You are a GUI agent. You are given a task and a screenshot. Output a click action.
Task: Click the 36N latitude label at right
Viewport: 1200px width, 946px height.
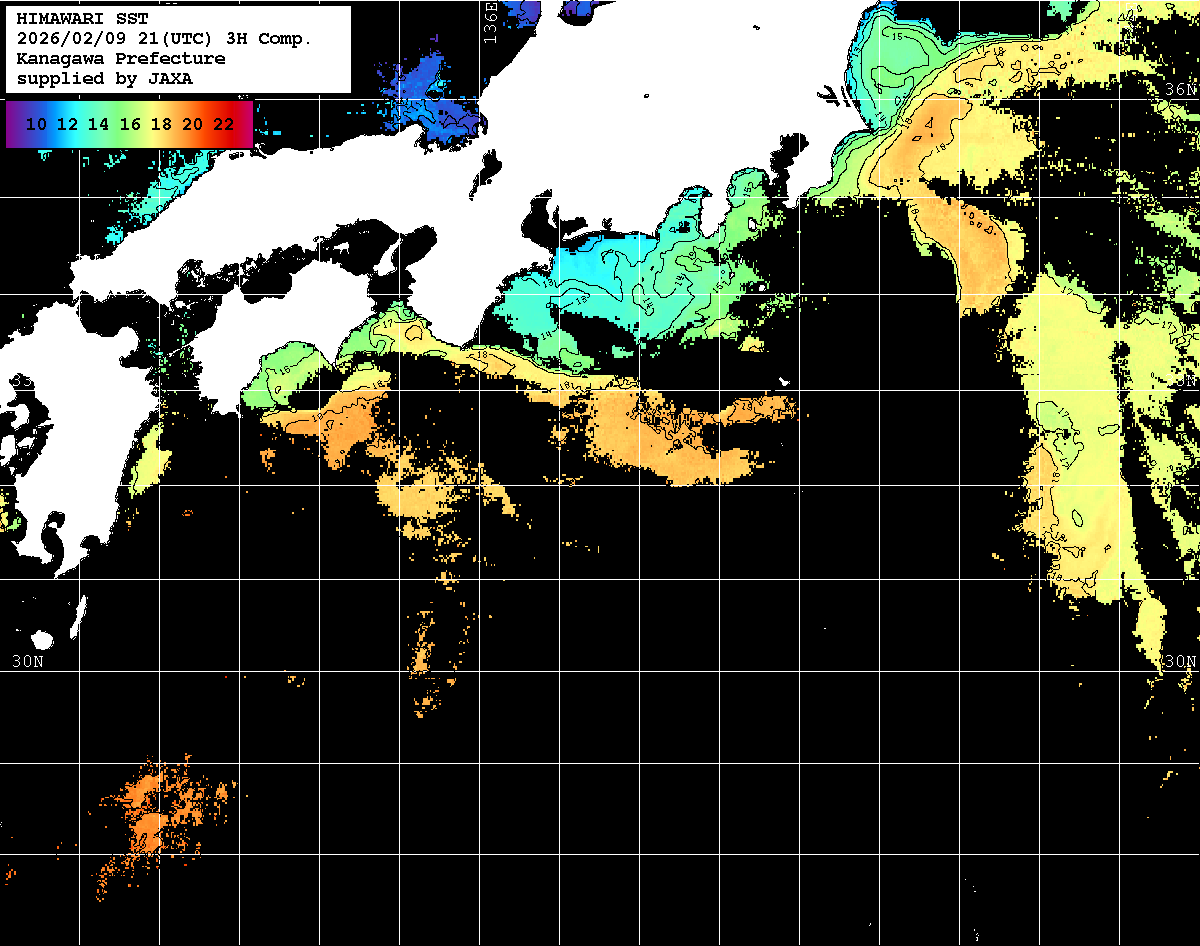tap(1181, 89)
